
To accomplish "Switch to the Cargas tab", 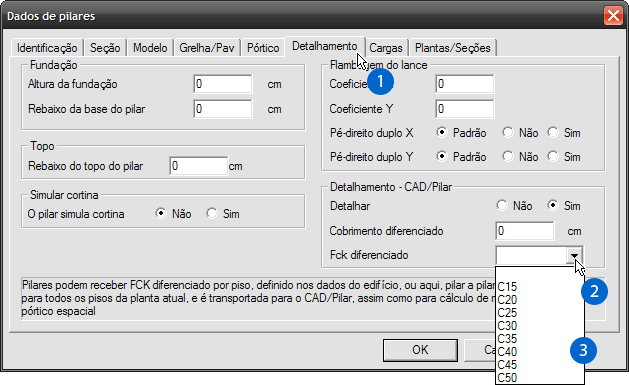I will pyautogui.click(x=386, y=48).
